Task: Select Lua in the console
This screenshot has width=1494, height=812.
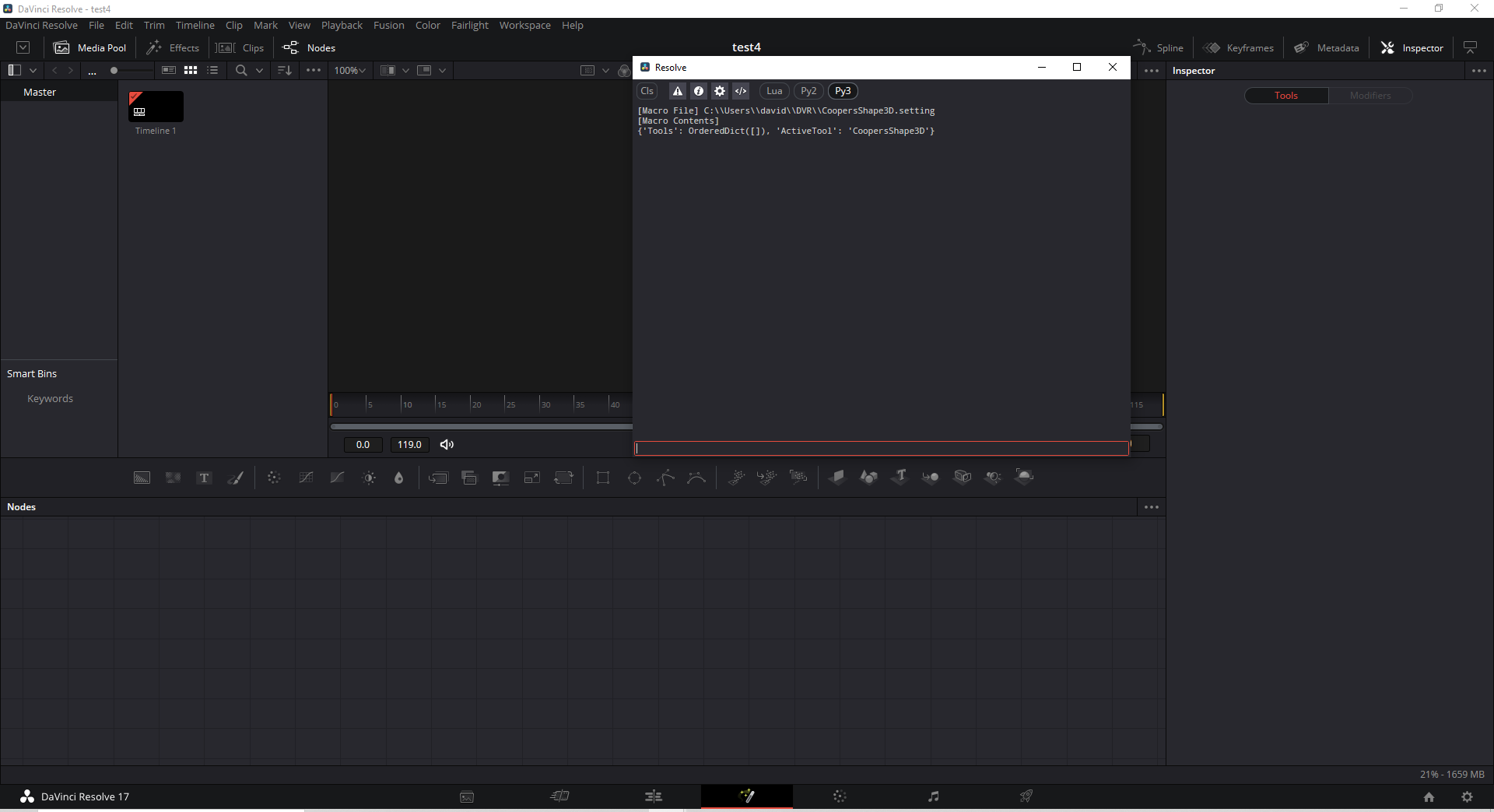Action: 774,91
